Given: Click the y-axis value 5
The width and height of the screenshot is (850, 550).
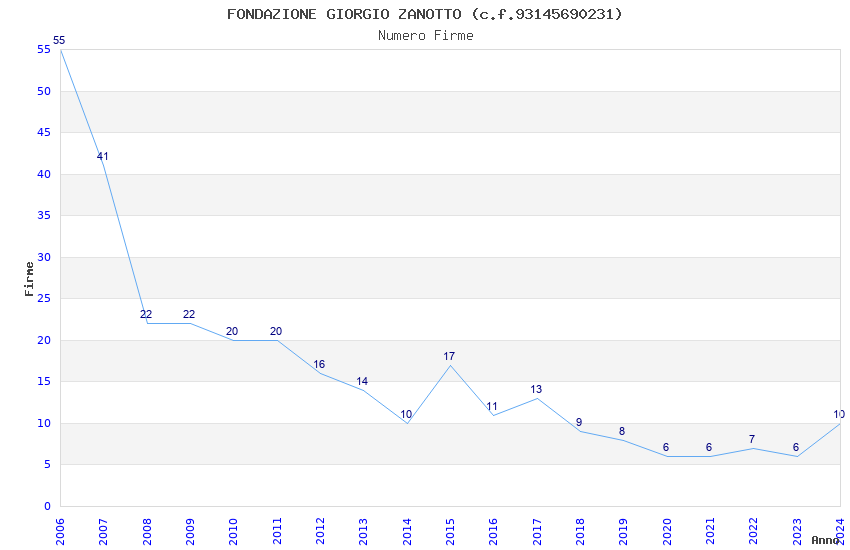Looking at the screenshot, I should [x=48, y=464].
